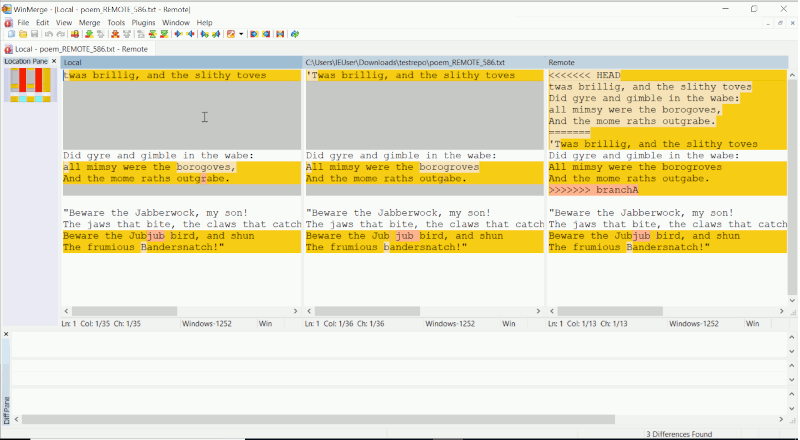800x440 pixels.
Task: Open the Plugins menu
Action: pos(144,22)
